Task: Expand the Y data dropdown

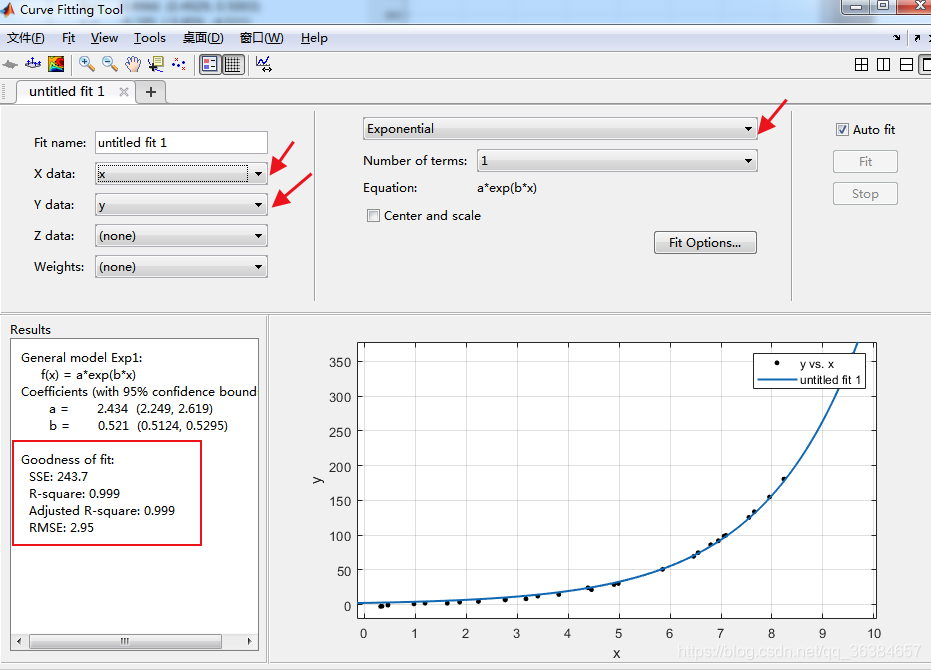Action: [181, 205]
